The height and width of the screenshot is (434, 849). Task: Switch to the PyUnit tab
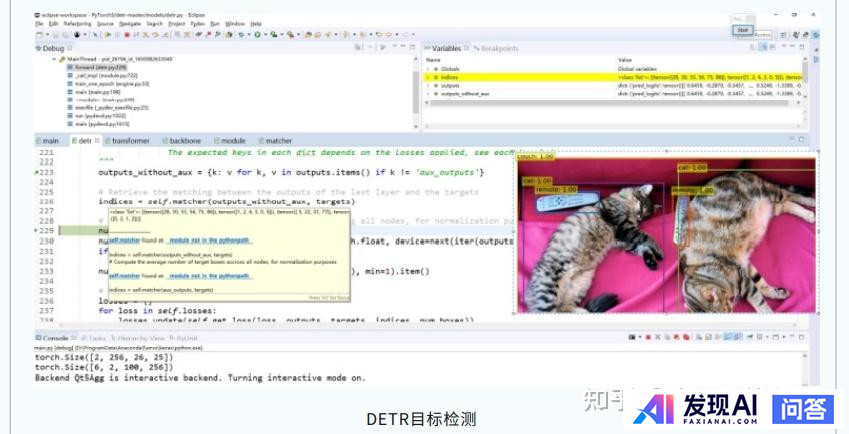point(184,338)
